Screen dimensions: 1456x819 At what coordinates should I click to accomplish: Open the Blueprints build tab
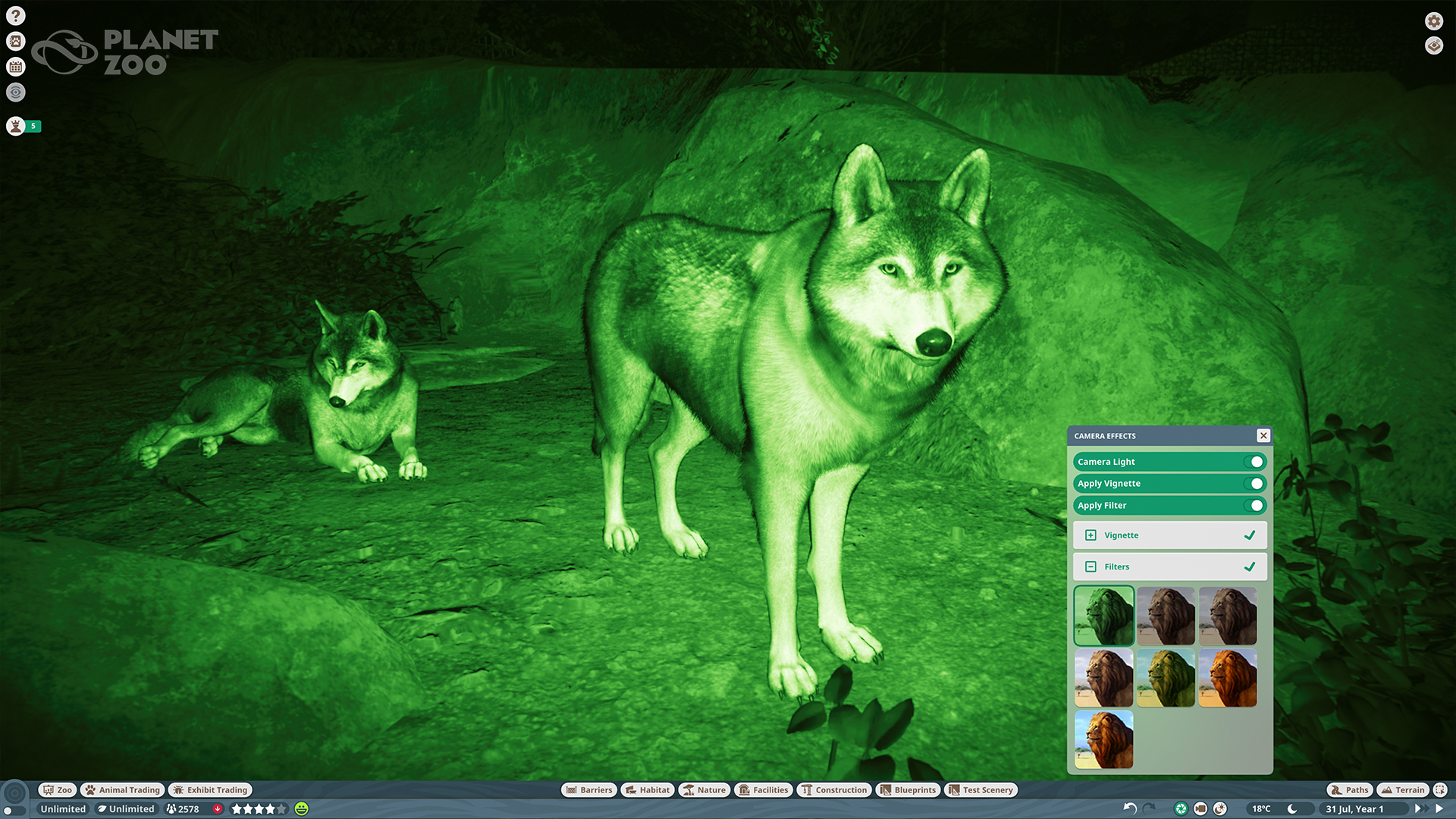908,790
